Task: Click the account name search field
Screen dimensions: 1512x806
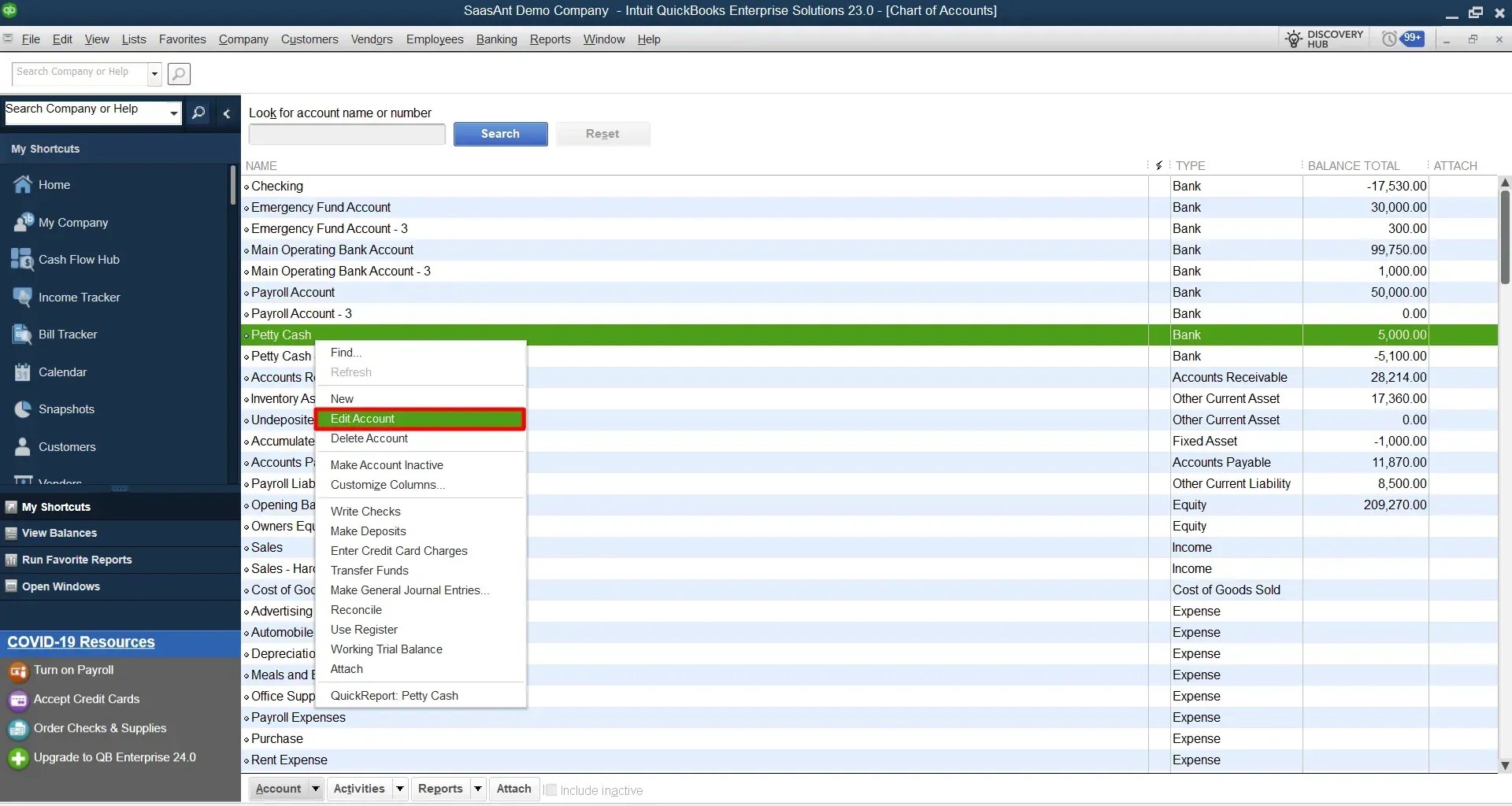Action: [346, 135]
